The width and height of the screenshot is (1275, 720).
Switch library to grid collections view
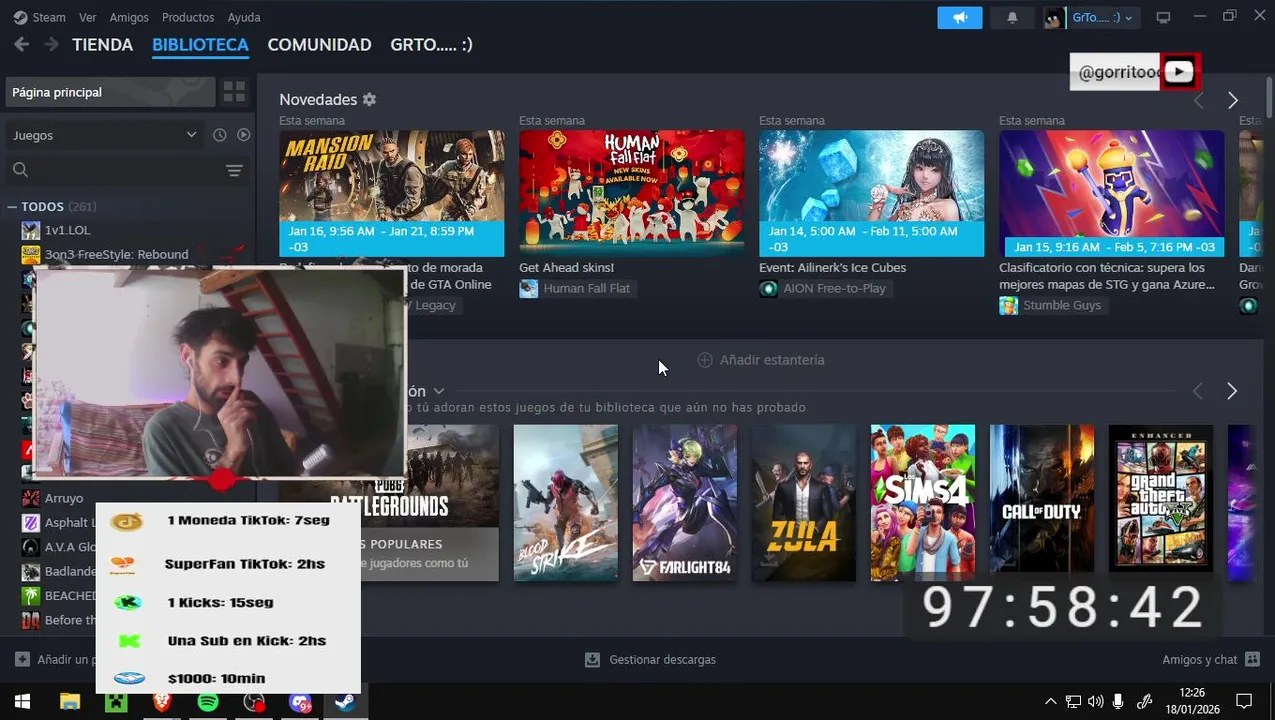click(234, 92)
